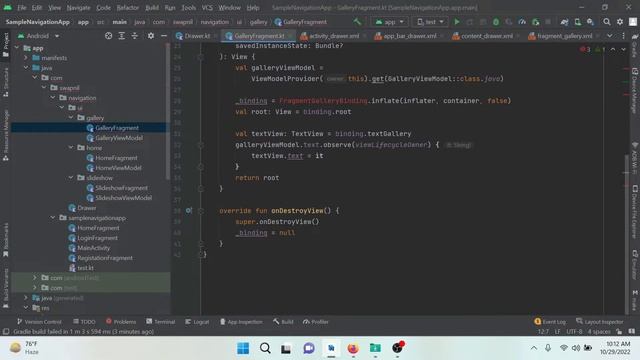The height and width of the screenshot is (360, 640).
Task: Open tab options three-dot menu
Action: pyautogui.click(x=623, y=36)
